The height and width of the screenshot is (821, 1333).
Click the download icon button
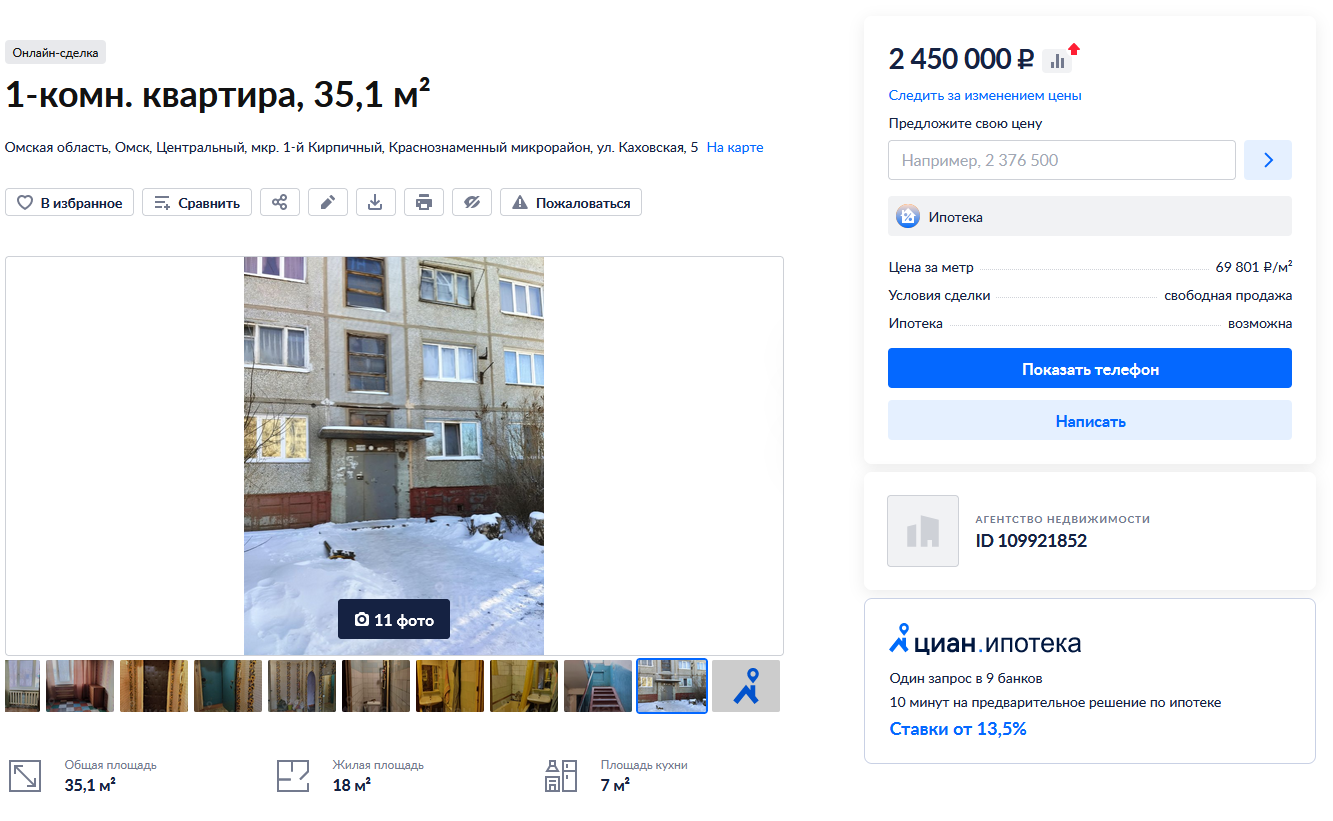[376, 203]
